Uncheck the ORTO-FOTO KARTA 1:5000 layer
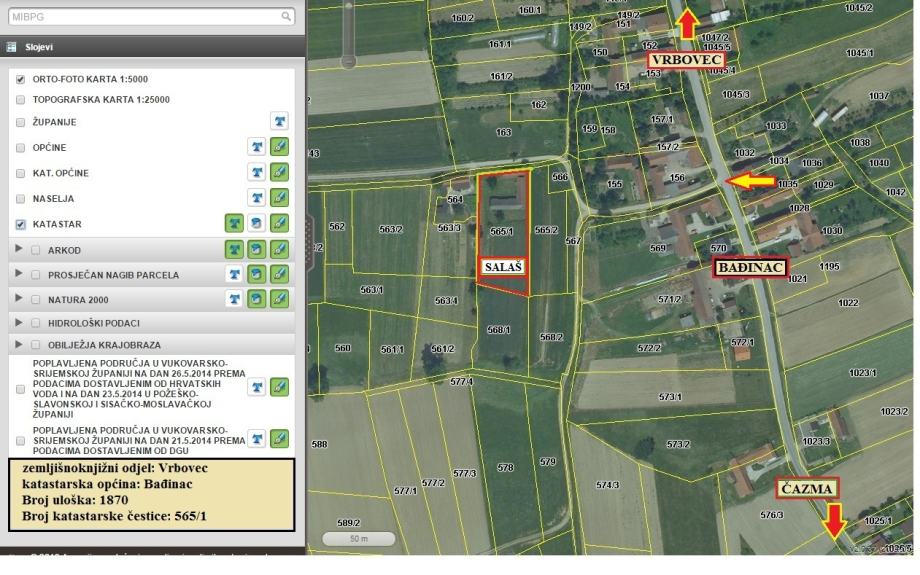 (21, 79)
